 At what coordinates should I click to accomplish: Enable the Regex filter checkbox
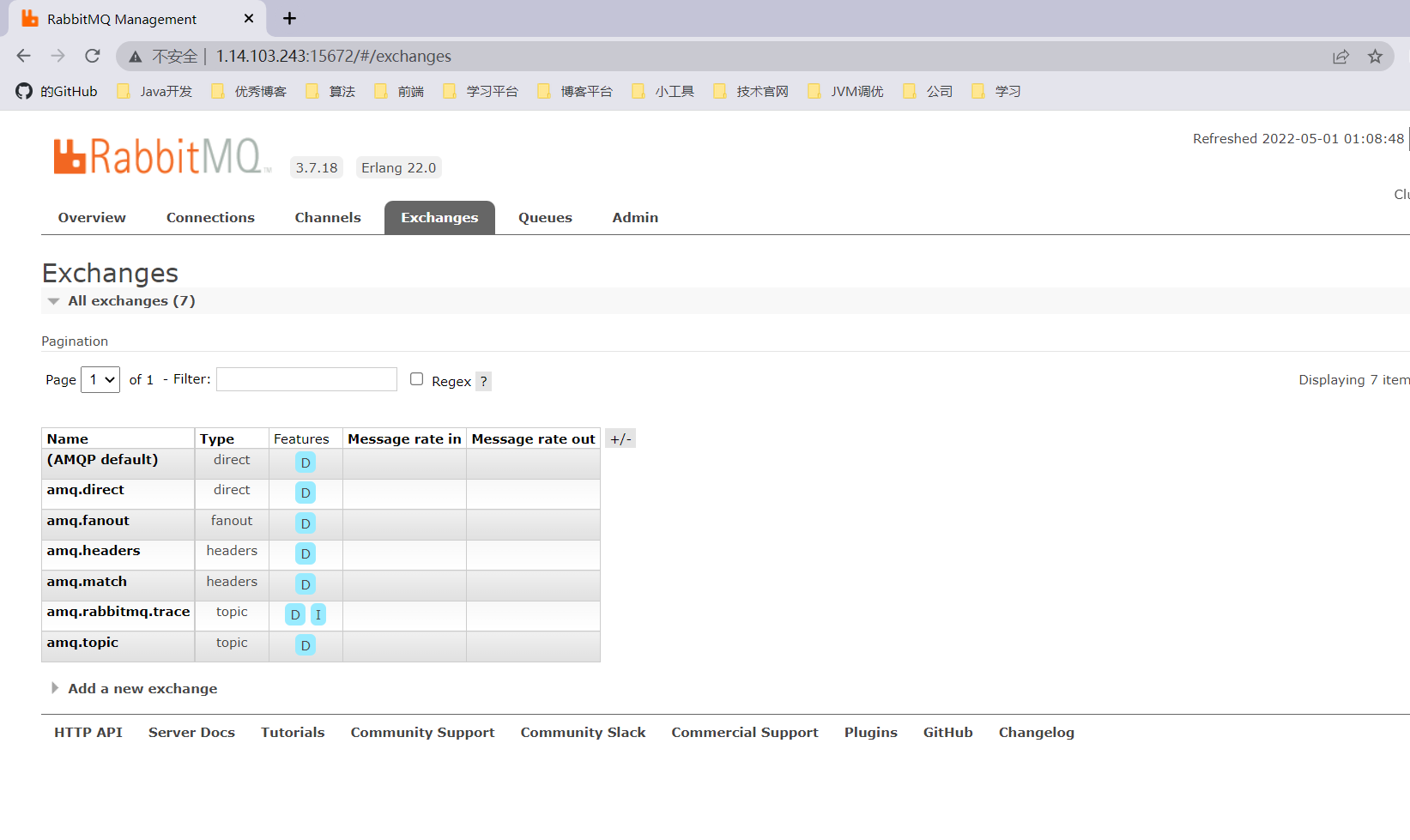pyautogui.click(x=417, y=379)
